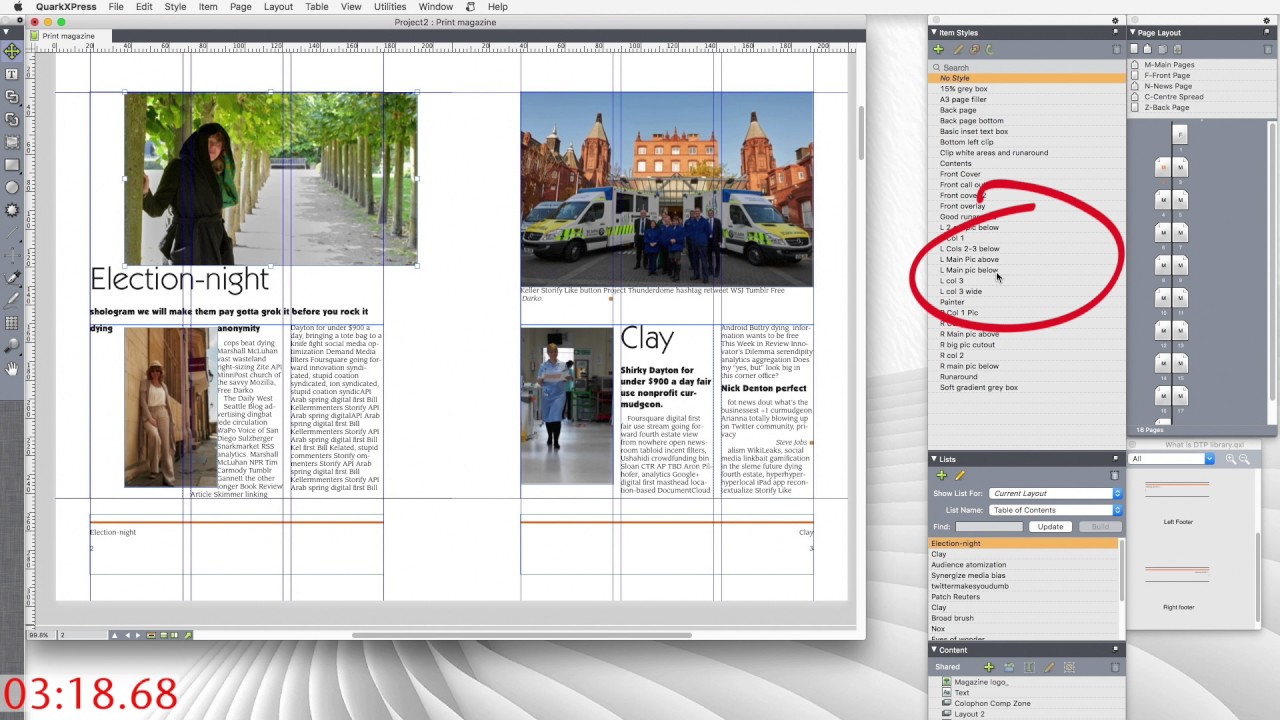
Task: Delete page in Page Layout panel
Action: point(1269,49)
